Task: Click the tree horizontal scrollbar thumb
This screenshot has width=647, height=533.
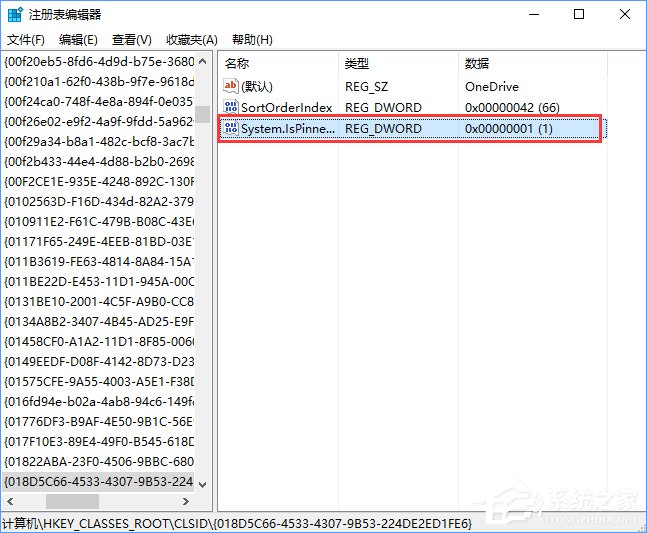Action: coord(72,502)
